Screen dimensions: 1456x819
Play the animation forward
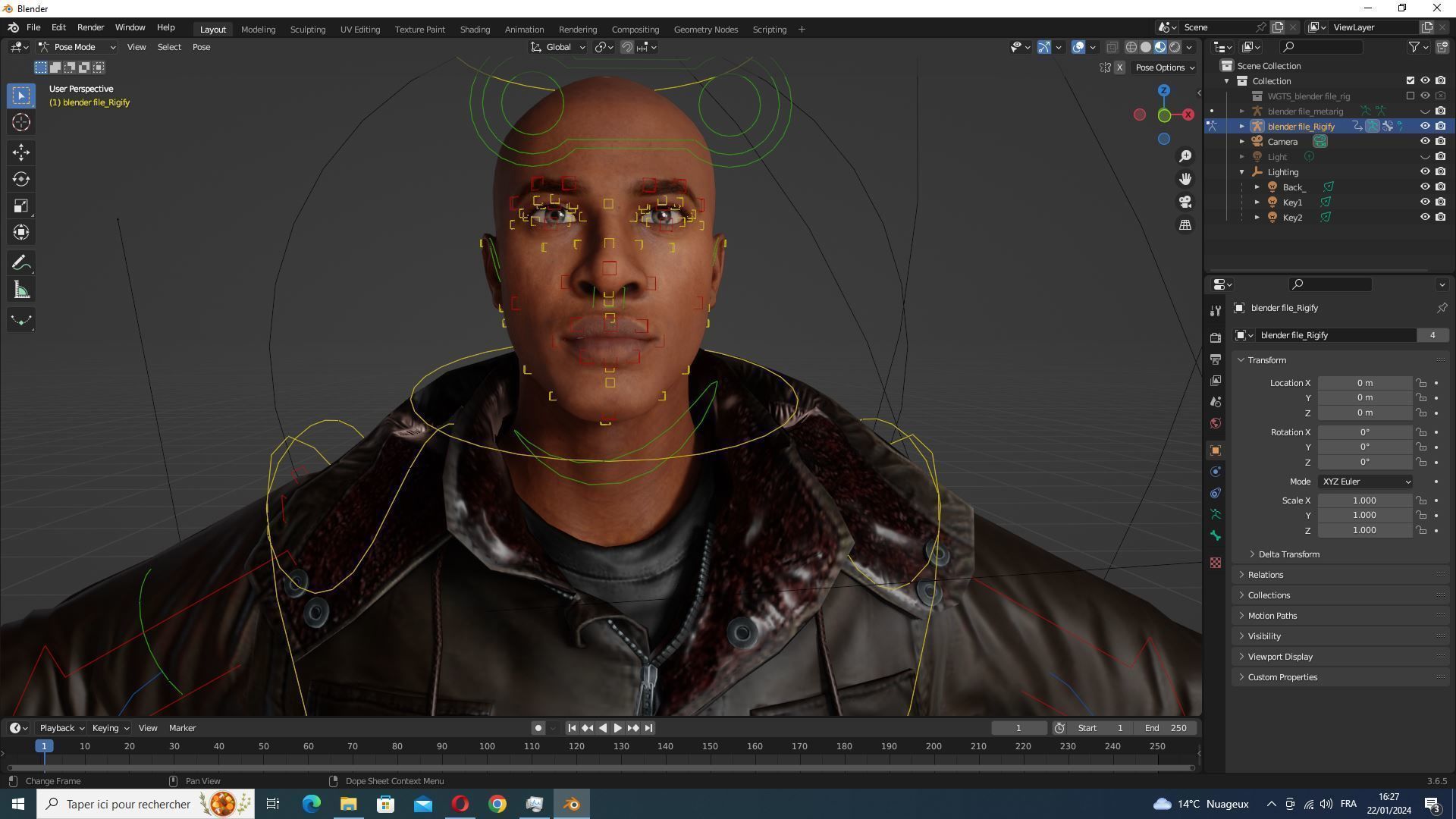tap(617, 728)
